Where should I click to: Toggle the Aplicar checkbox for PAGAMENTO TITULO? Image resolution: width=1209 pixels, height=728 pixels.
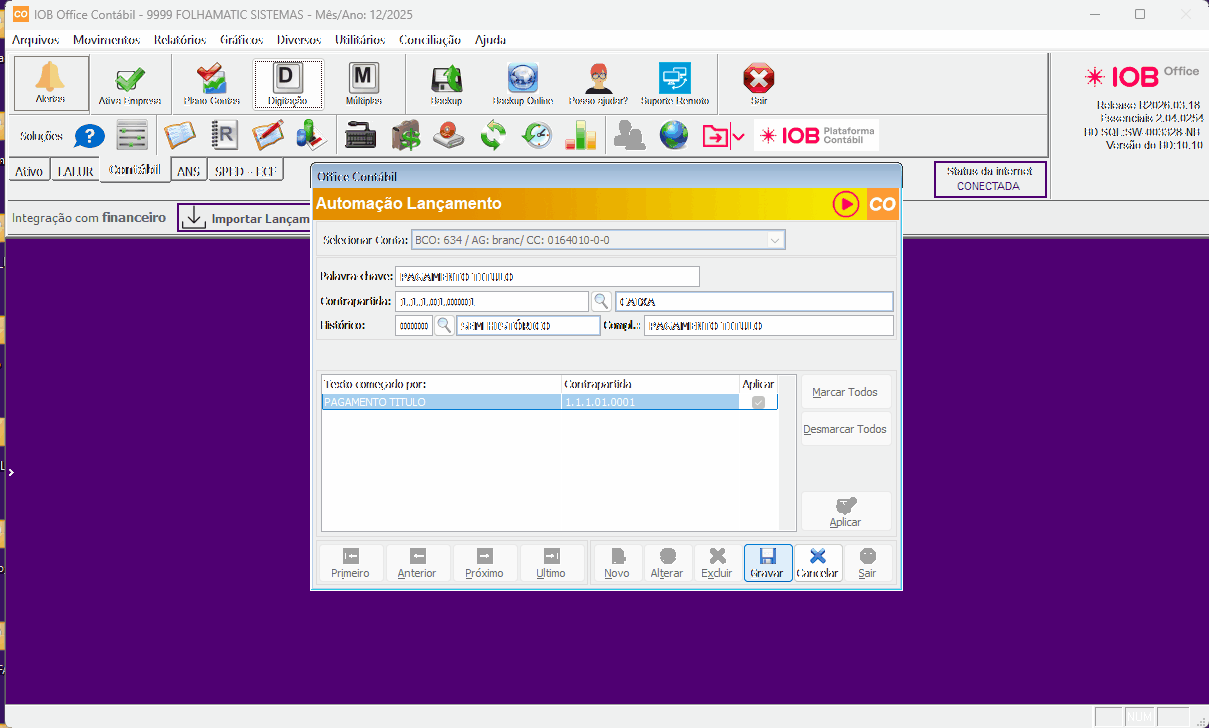pos(758,402)
